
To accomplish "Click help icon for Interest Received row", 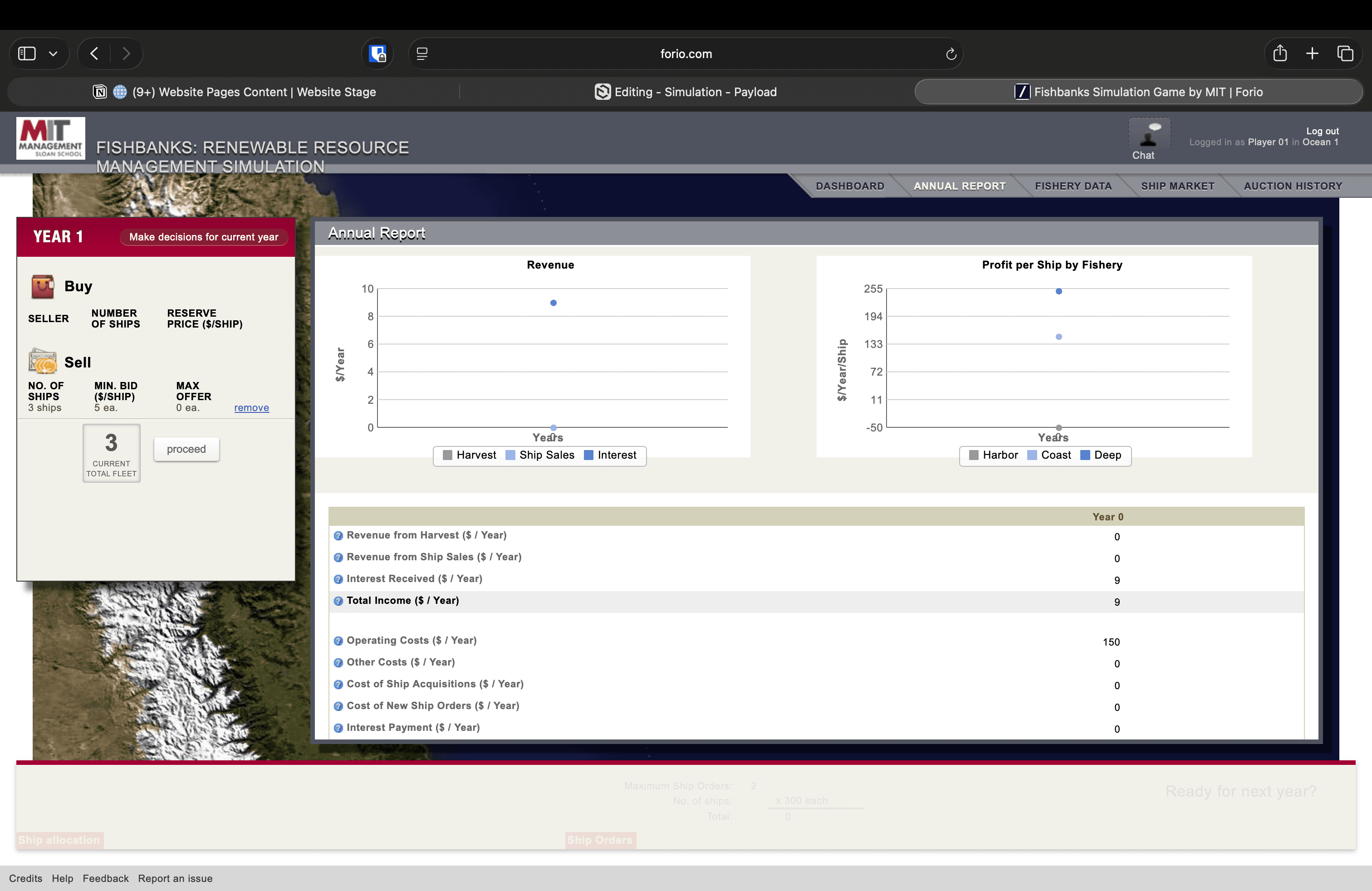I will [338, 579].
